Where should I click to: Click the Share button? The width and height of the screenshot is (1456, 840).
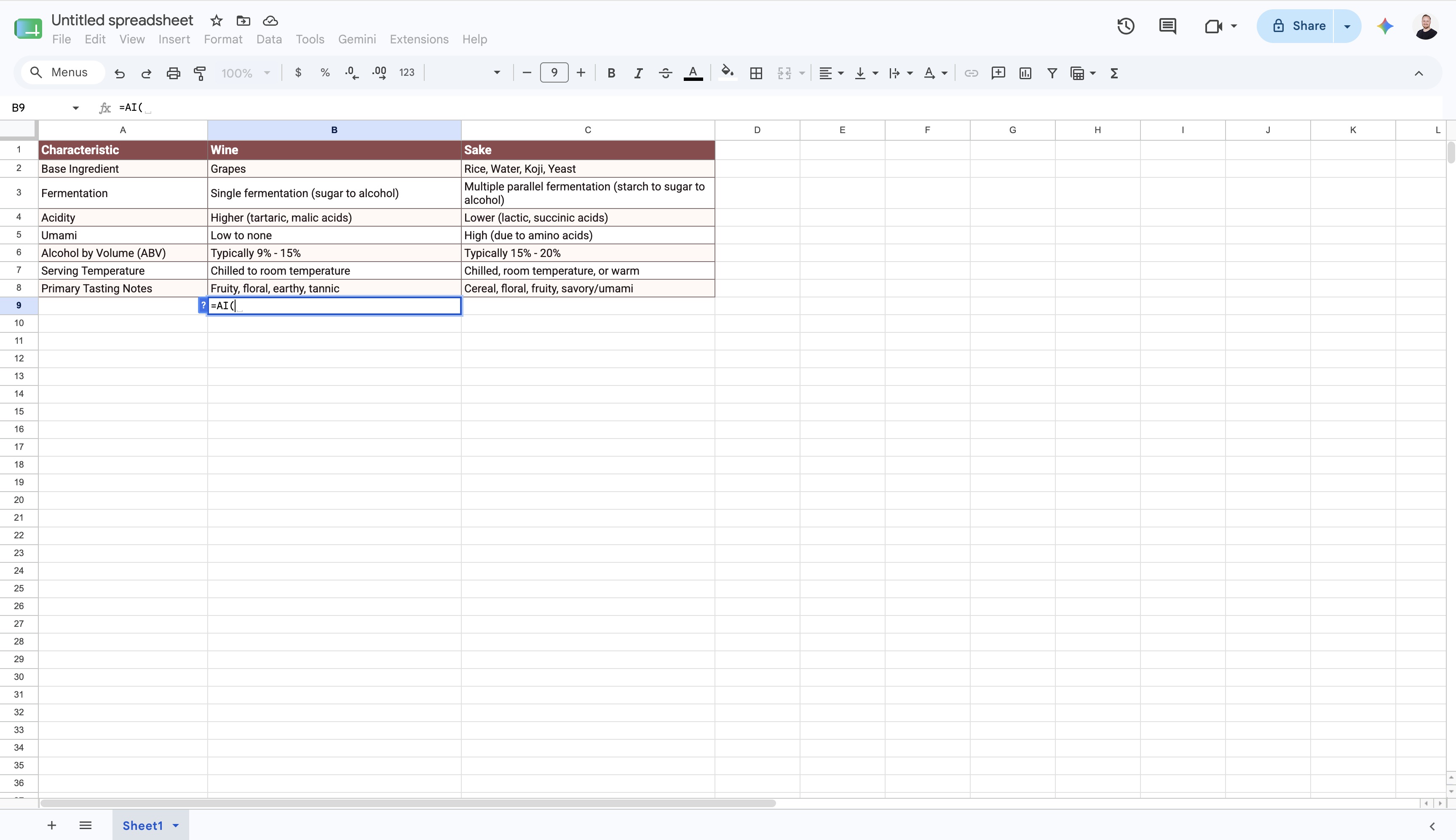tap(1295, 26)
